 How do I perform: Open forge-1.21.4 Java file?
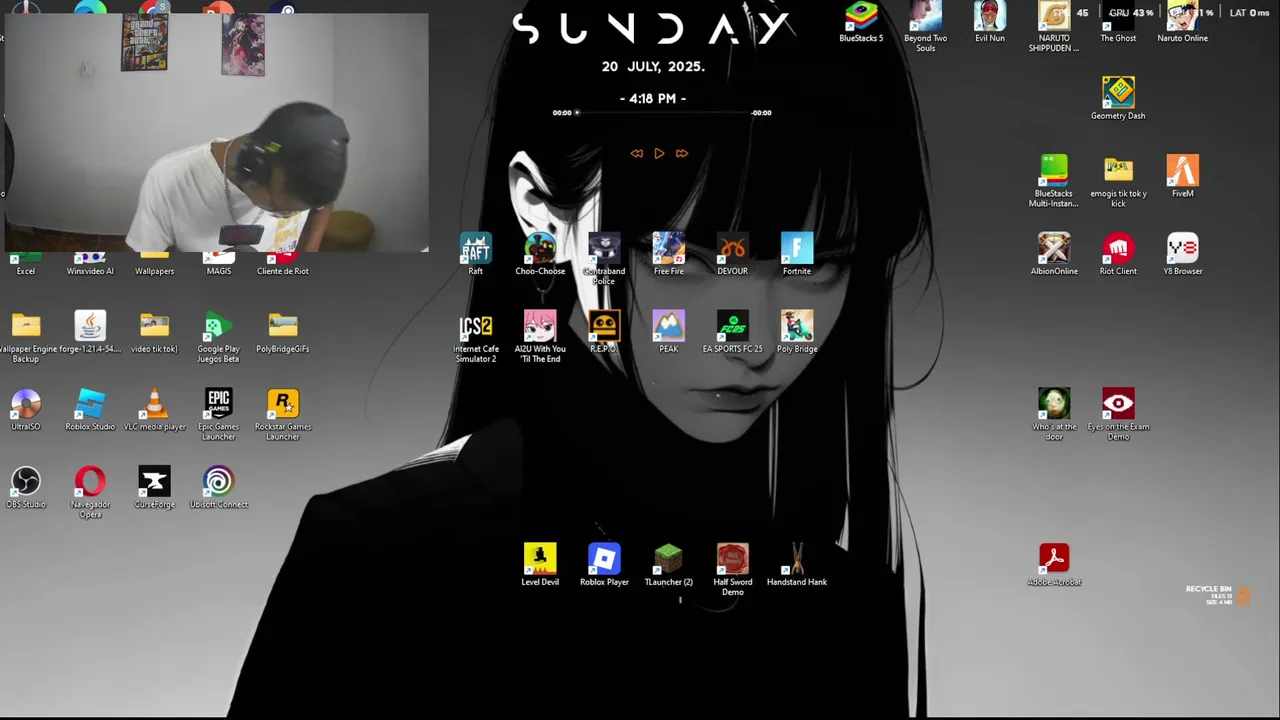90,330
